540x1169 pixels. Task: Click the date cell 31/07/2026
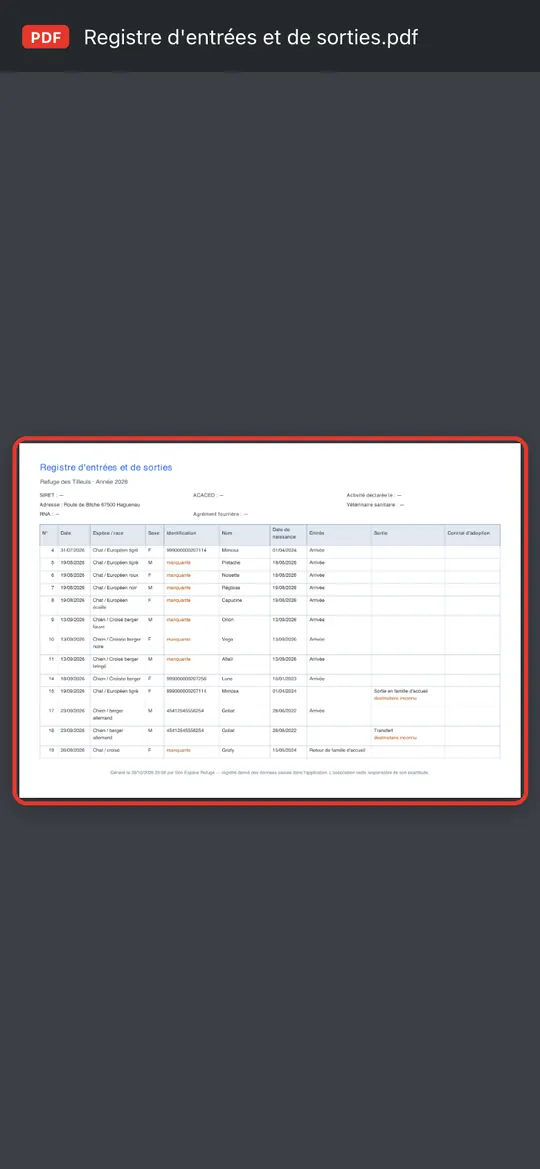tap(73, 550)
